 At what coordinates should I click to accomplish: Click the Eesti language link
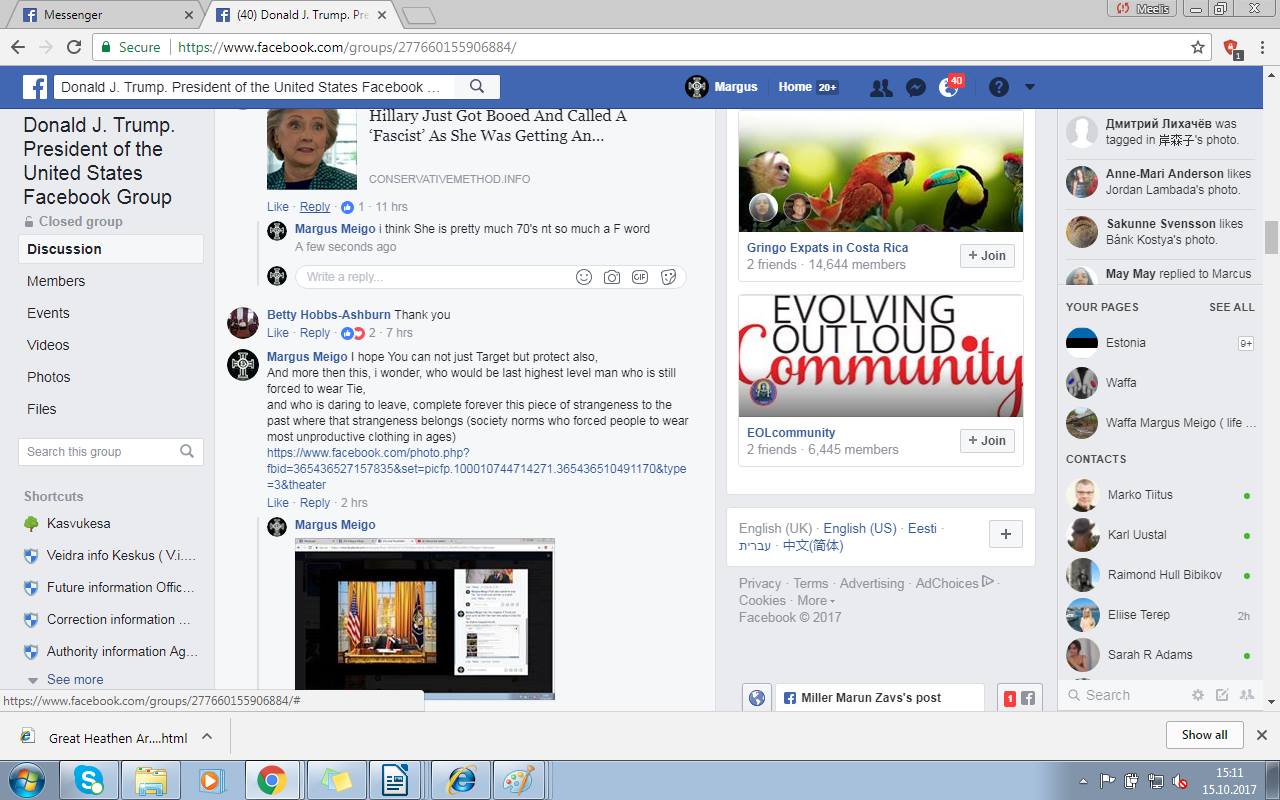[922, 529]
